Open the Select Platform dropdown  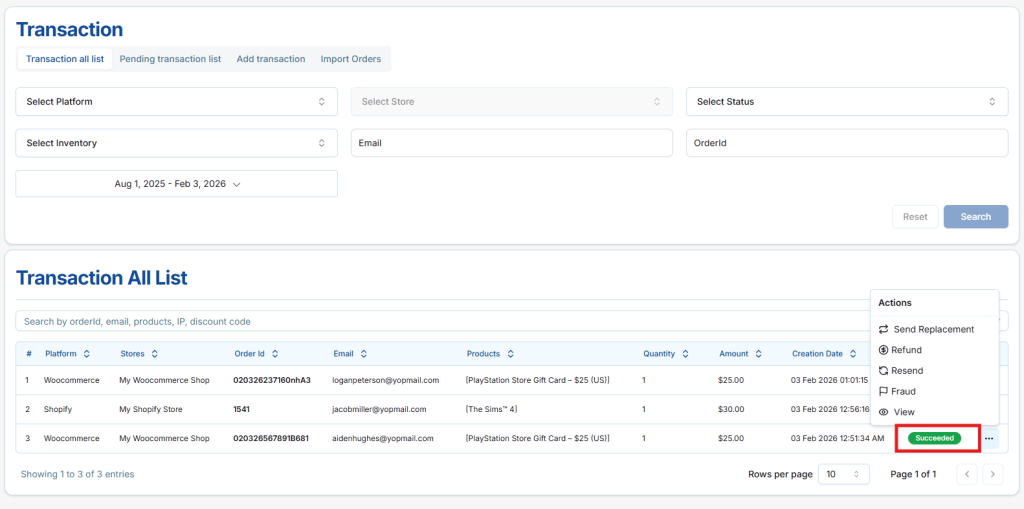[x=176, y=102]
